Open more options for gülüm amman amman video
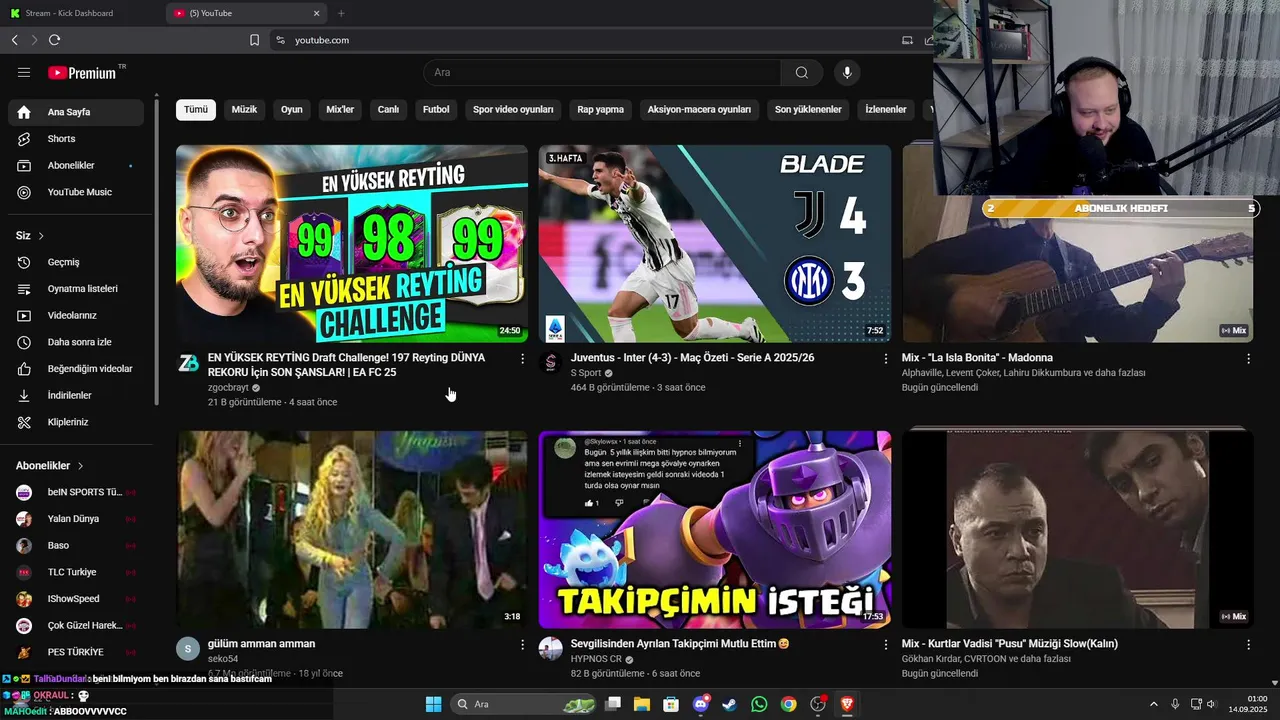 [x=522, y=645]
